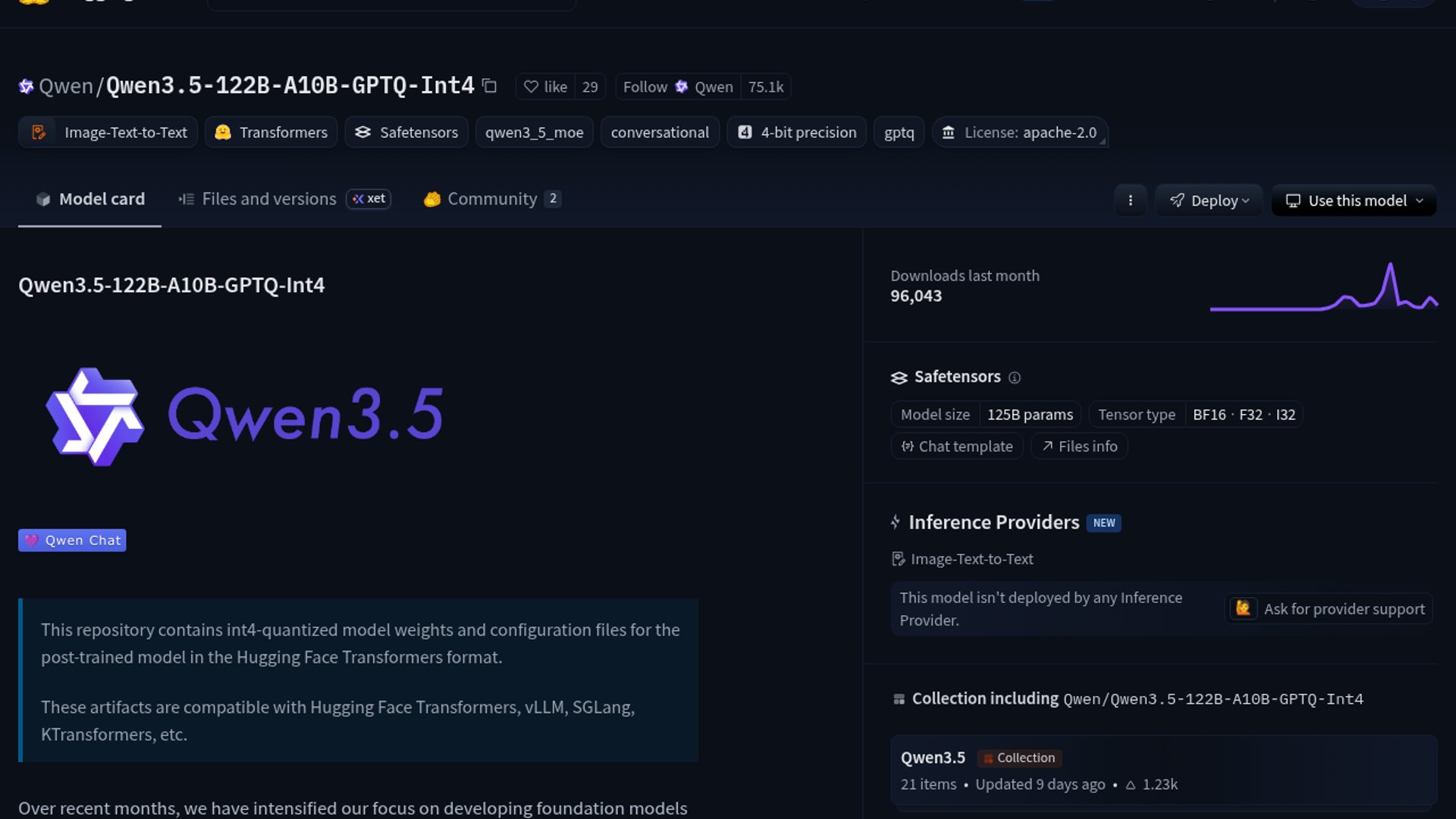The width and height of the screenshot is (1456, 819).
Task: Expand the Use this model dropdown
Action: tap(1354, 200)
